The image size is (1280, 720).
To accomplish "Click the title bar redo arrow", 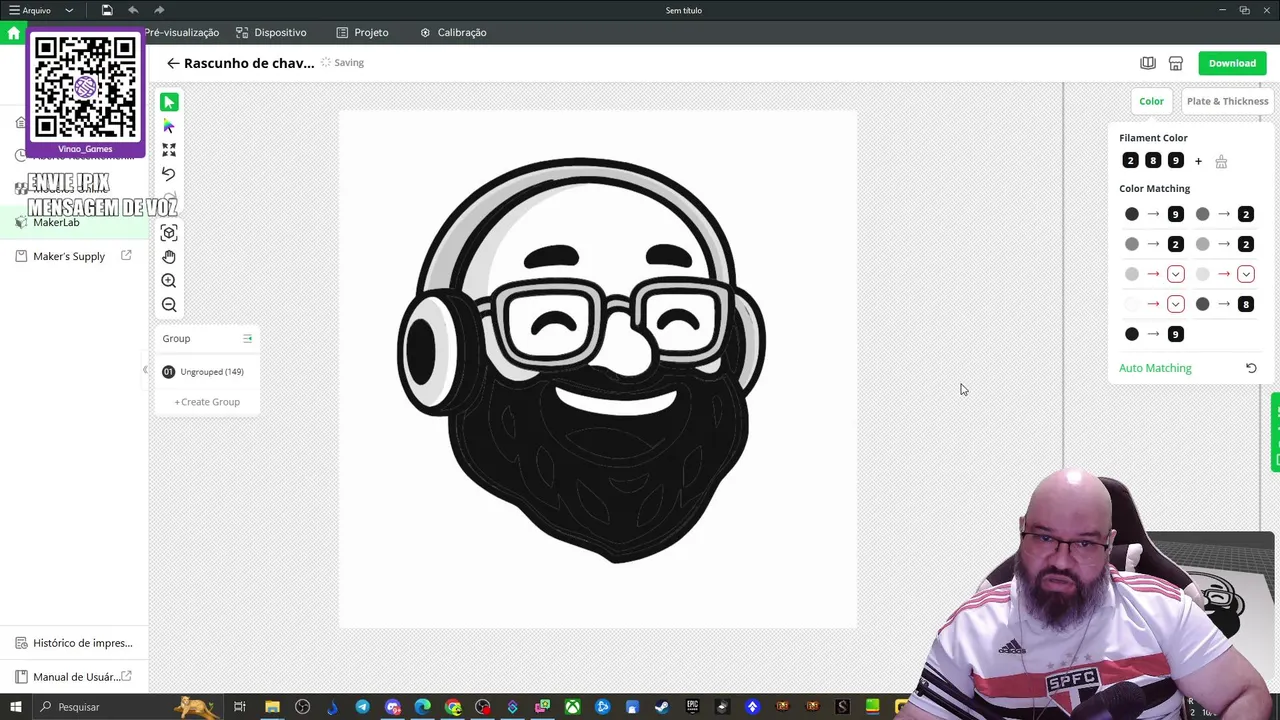I will (x=159, y=10).
